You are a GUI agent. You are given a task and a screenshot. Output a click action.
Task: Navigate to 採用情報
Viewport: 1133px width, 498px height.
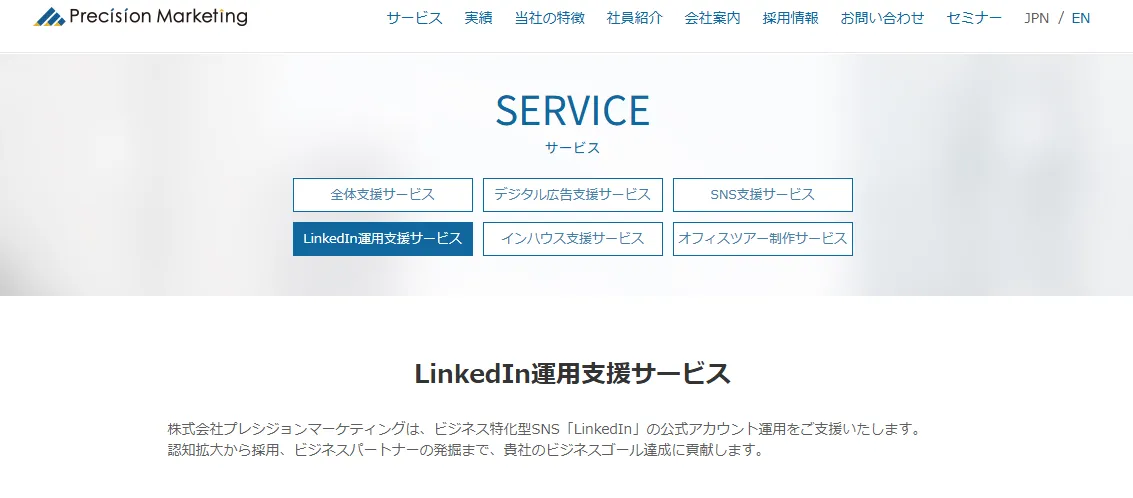tap(790, 18)
